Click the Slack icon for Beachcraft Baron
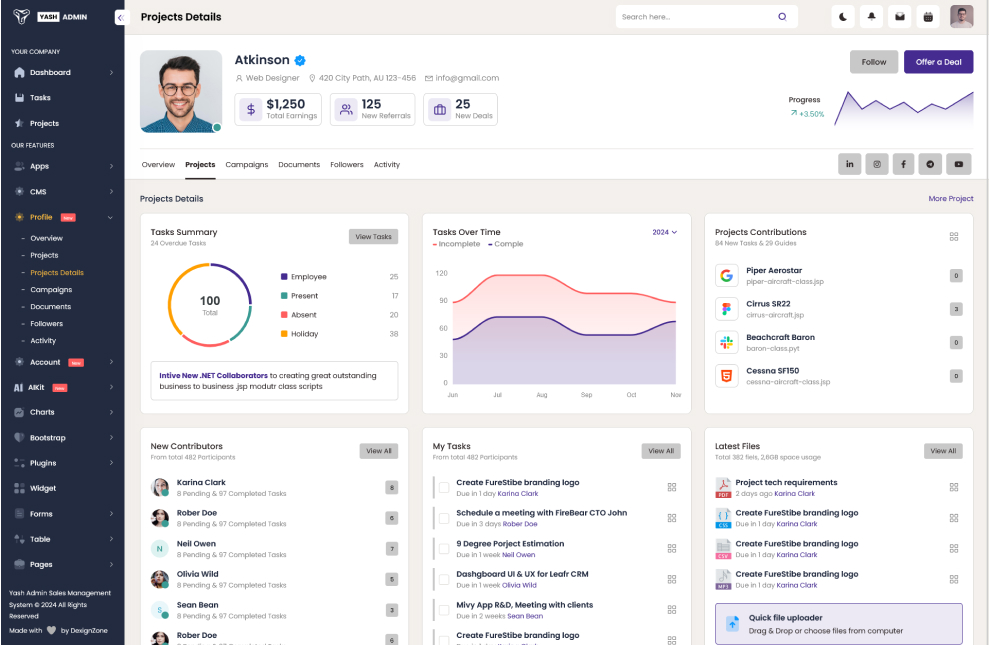989x645 pixels. point(727,342)
